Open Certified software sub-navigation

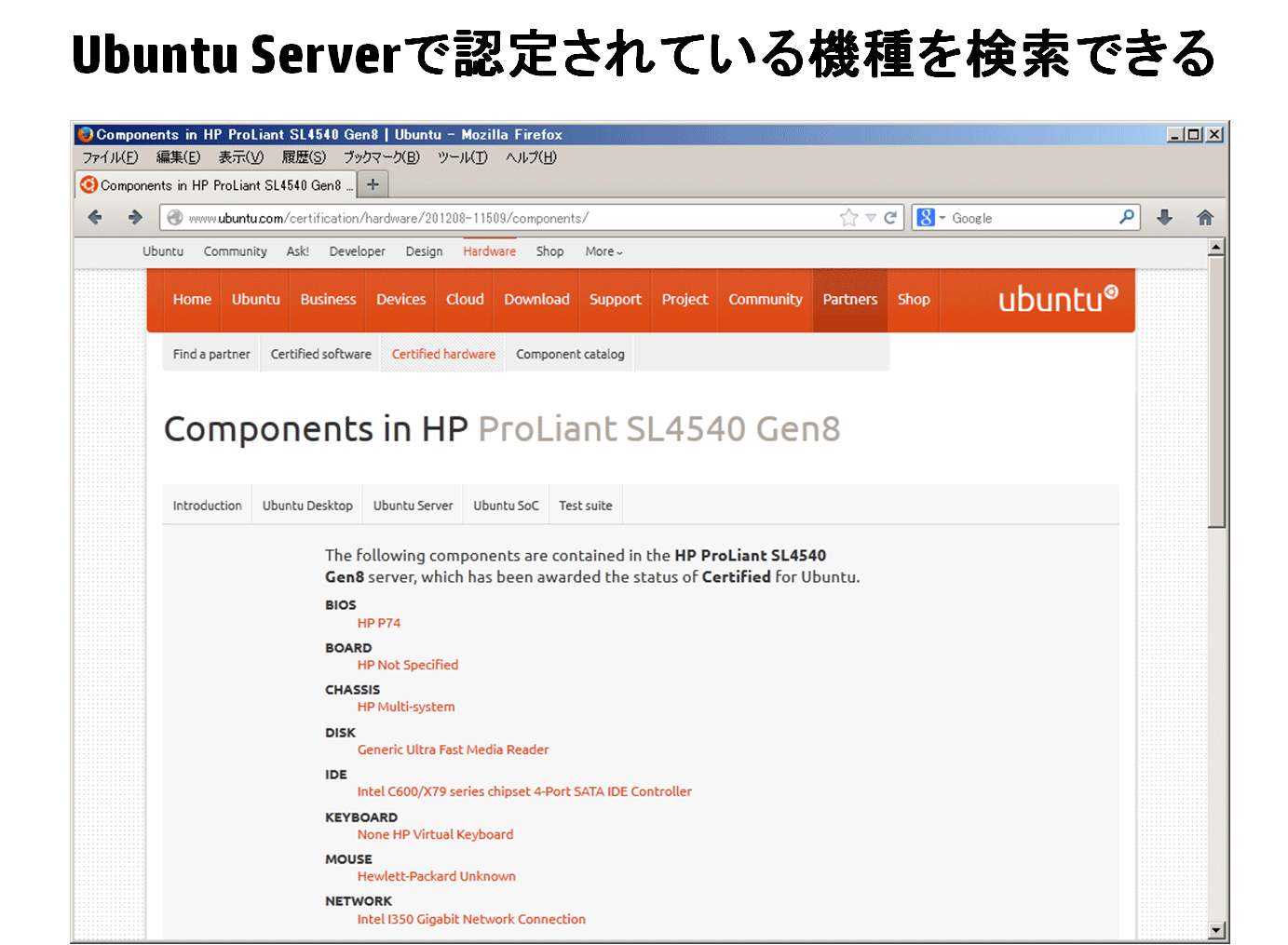click(x=320, y=354)
